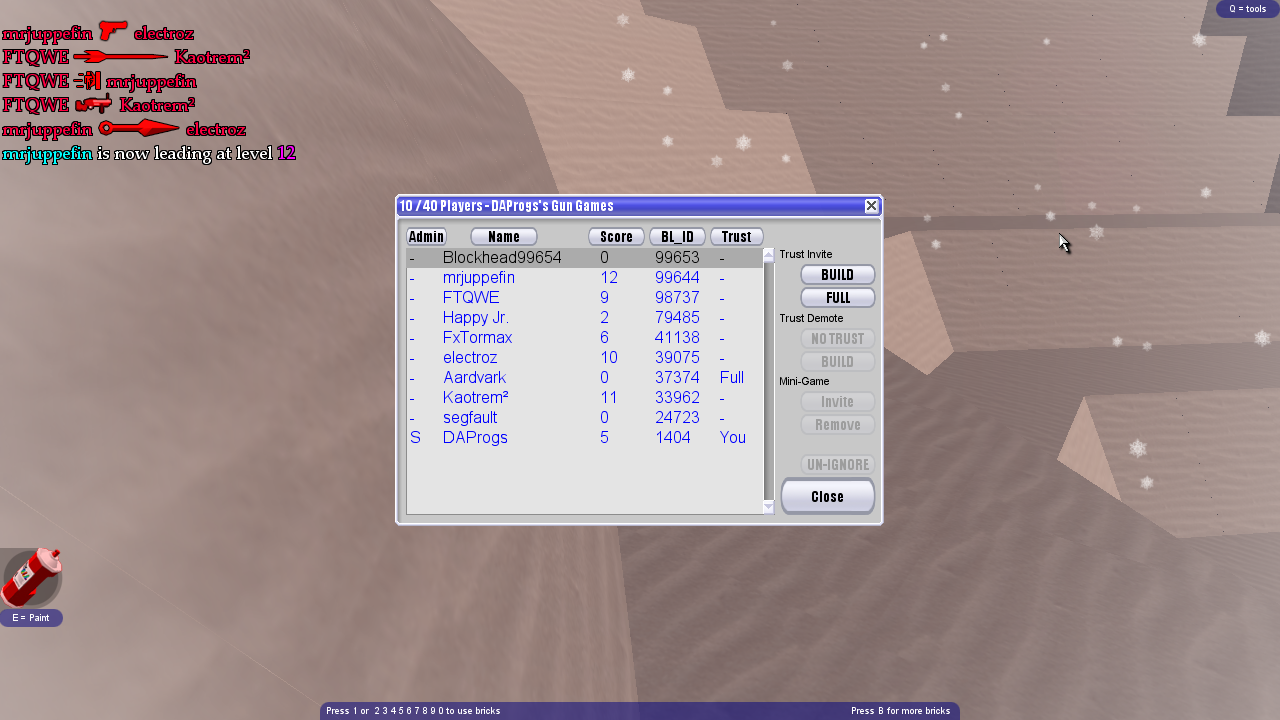The image size is (1280, 720).
Task: Click the leading at level 12 message
Action: click(149, 153)
